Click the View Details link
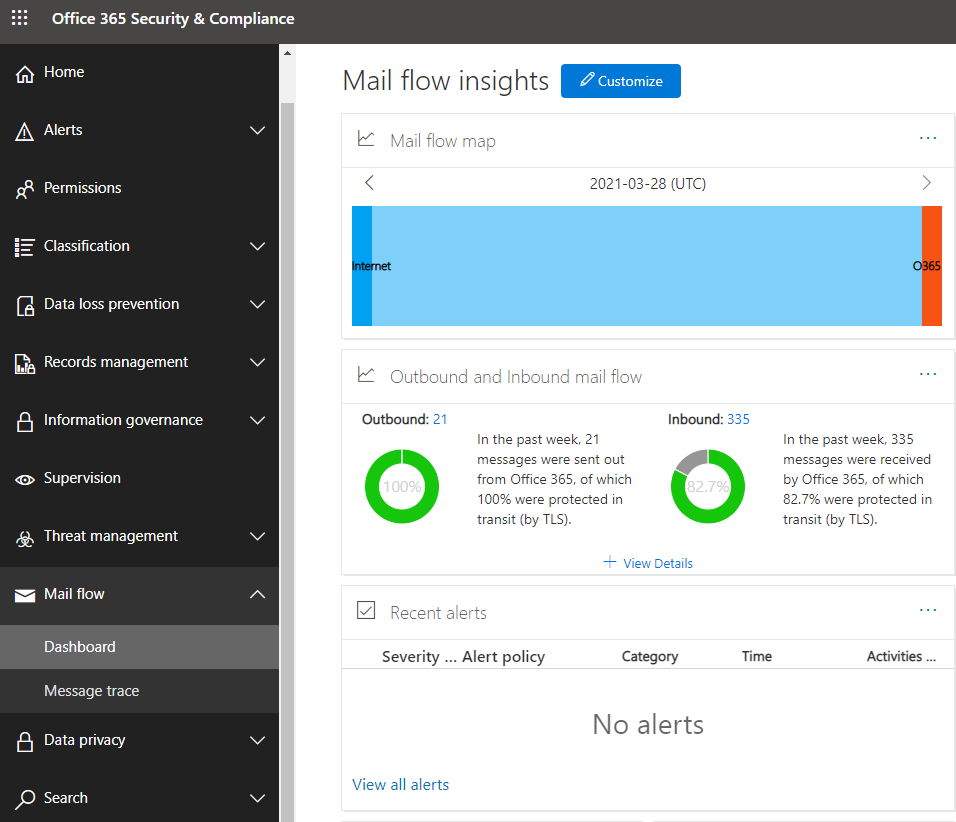 click(x=658, y=563)
